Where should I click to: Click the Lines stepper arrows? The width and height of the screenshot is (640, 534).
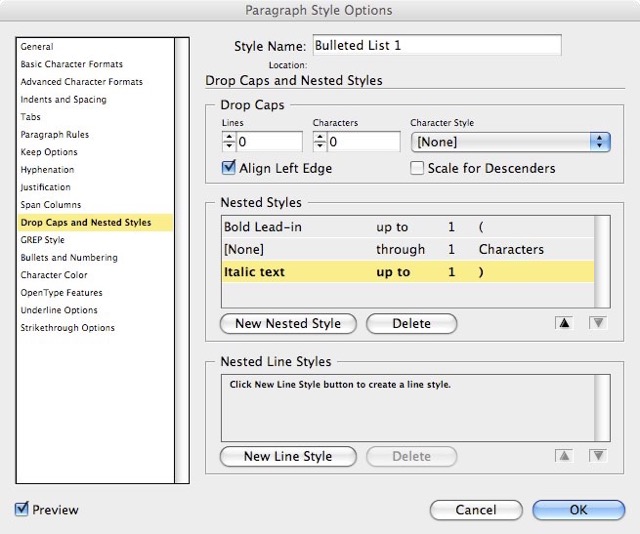pos(227,142)
